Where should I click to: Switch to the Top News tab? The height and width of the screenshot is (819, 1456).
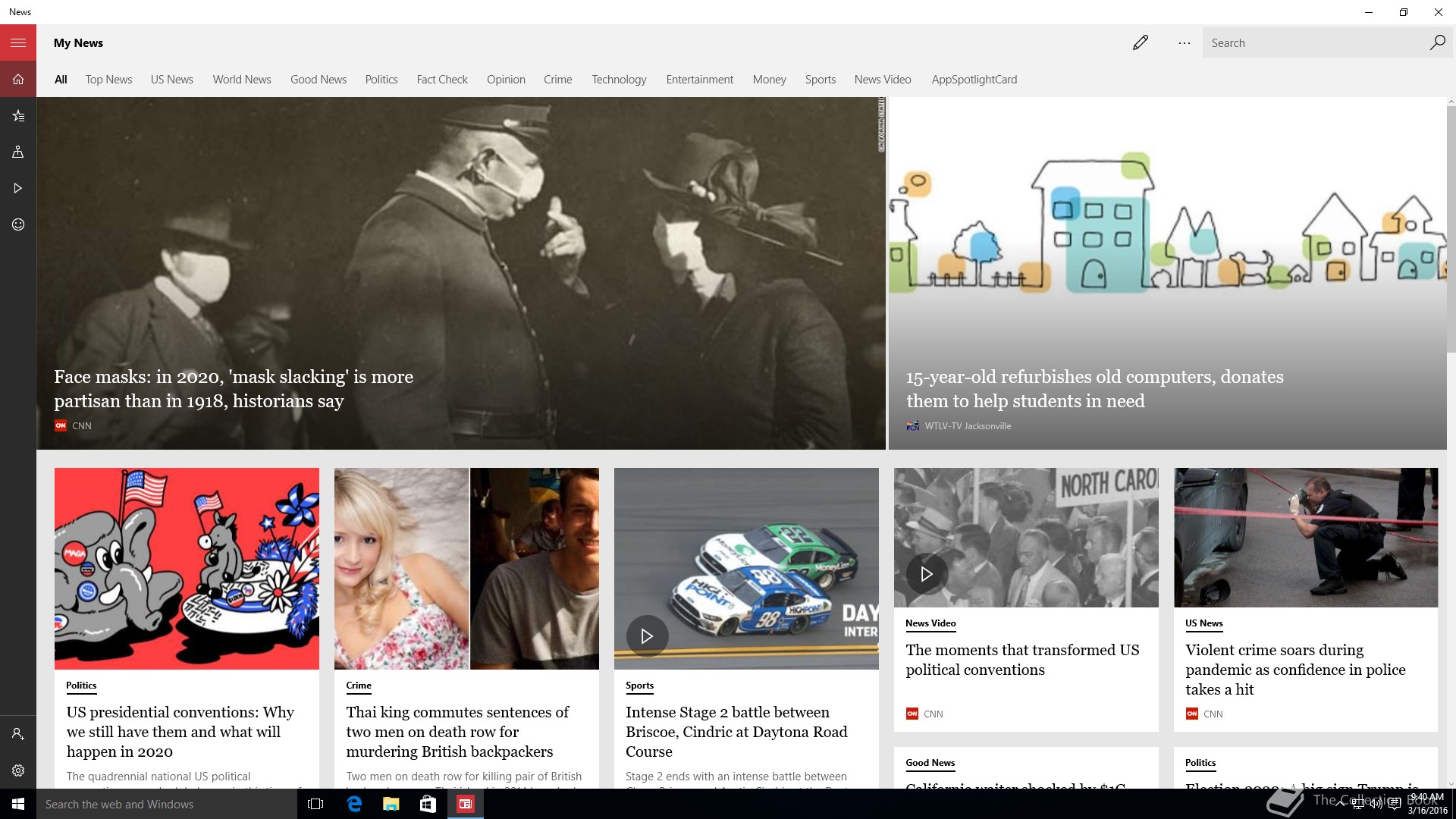[108, 80]
